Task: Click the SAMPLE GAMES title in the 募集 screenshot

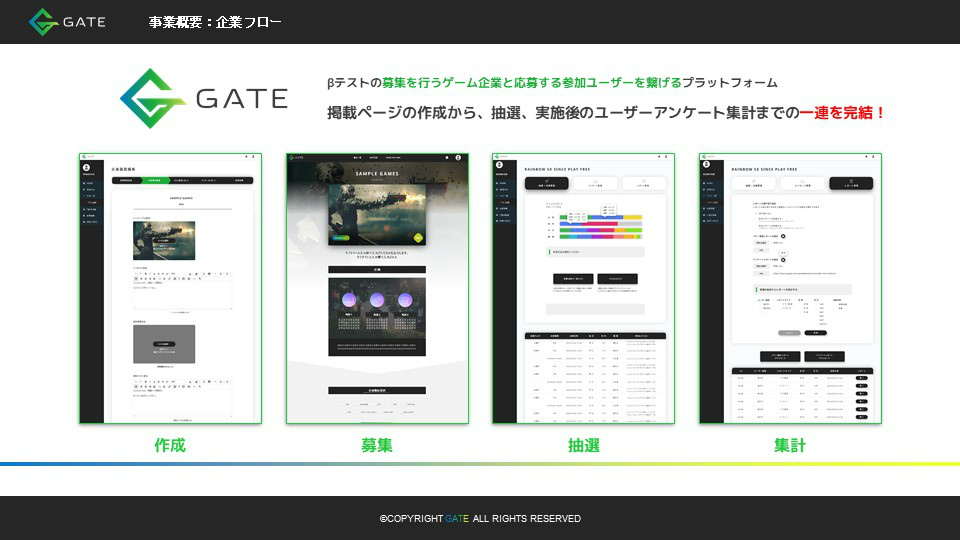Action: coord(377,174)
